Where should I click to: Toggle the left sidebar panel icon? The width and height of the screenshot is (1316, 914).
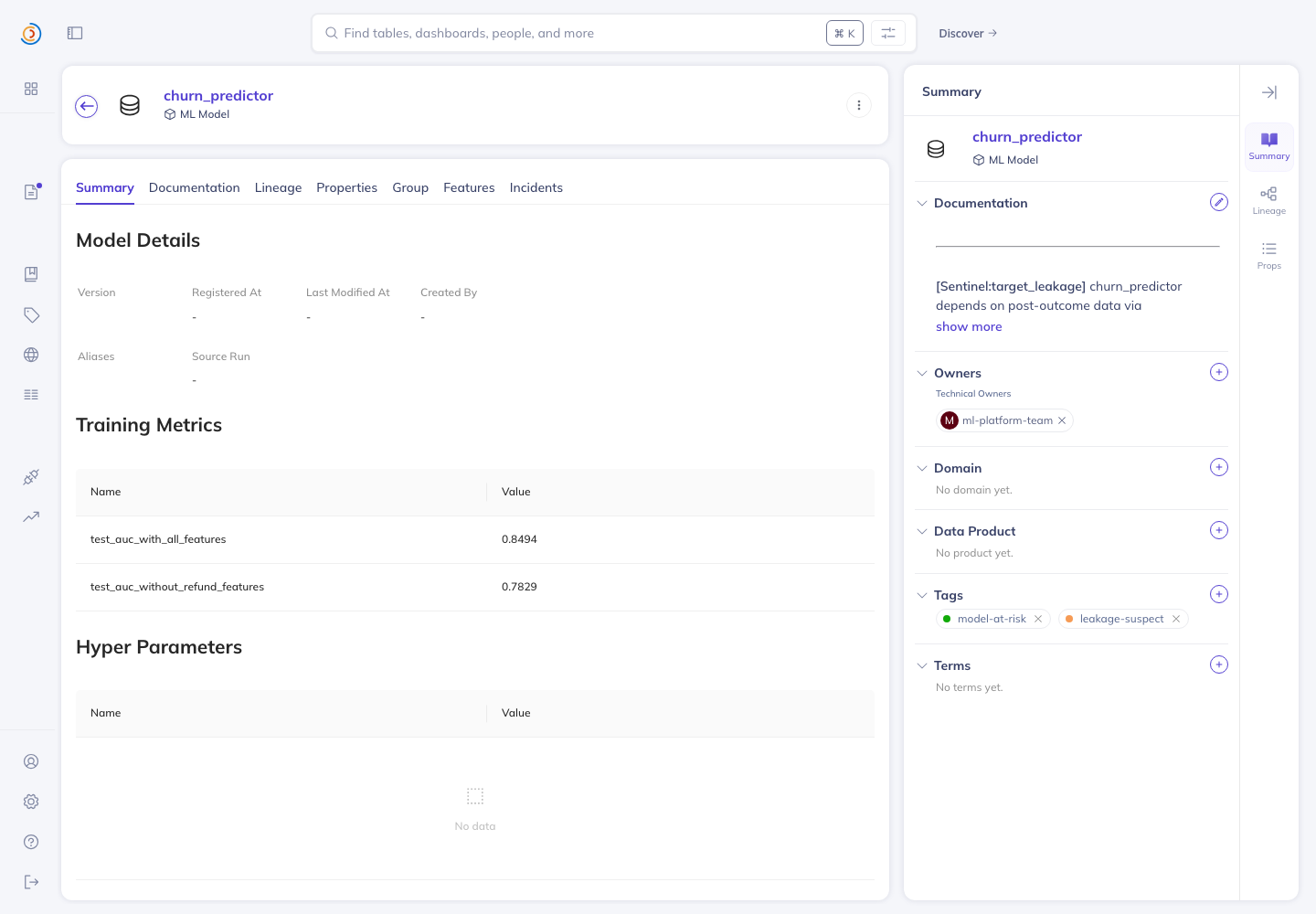point(75,33)
